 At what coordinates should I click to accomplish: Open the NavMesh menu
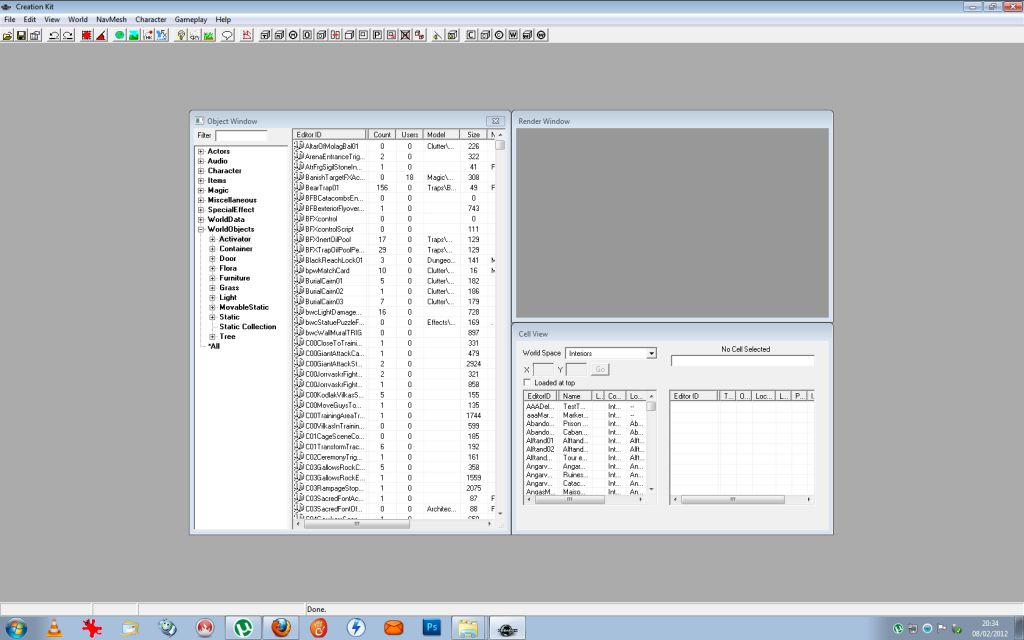point(112,20)
